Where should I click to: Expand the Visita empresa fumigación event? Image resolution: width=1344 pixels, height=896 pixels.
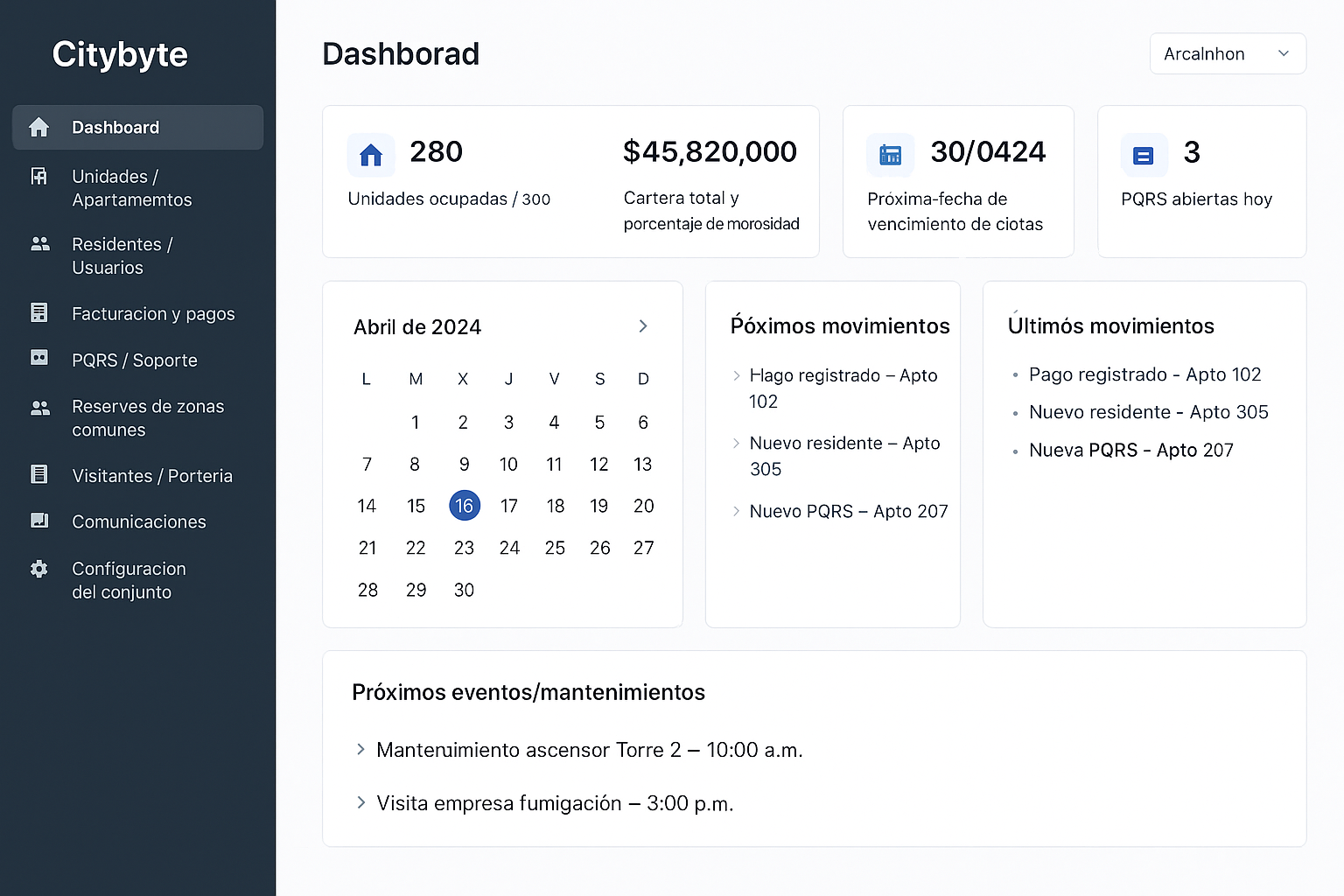554,803
